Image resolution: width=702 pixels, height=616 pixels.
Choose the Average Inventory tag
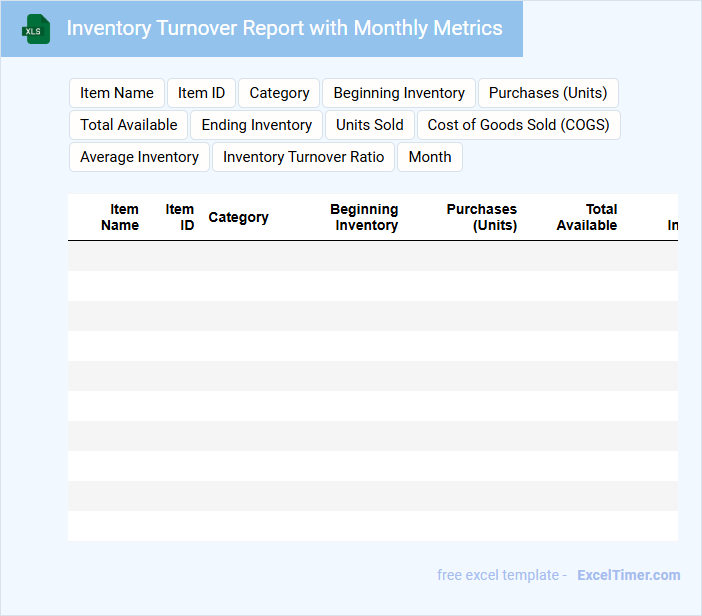coord(139,157)
